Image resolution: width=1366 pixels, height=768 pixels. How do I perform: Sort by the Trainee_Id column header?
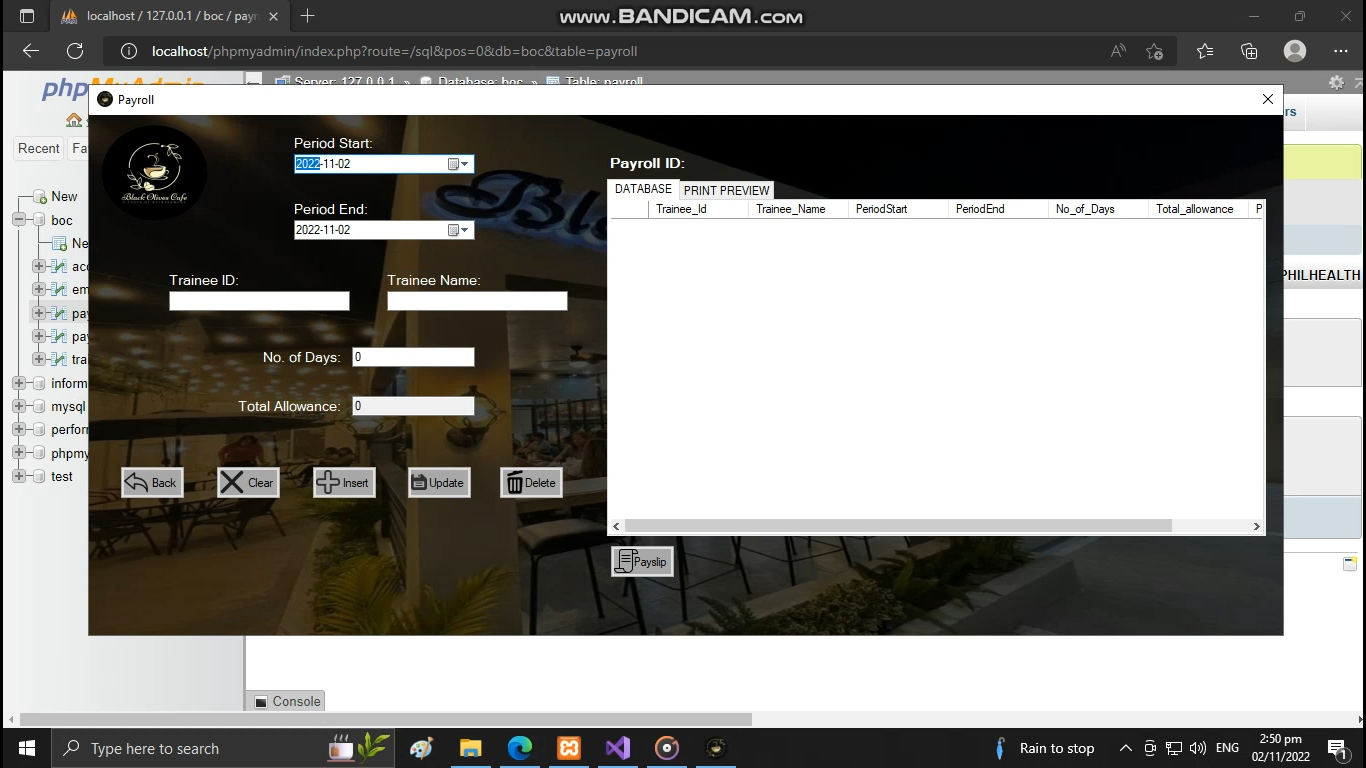coord(698,209)
